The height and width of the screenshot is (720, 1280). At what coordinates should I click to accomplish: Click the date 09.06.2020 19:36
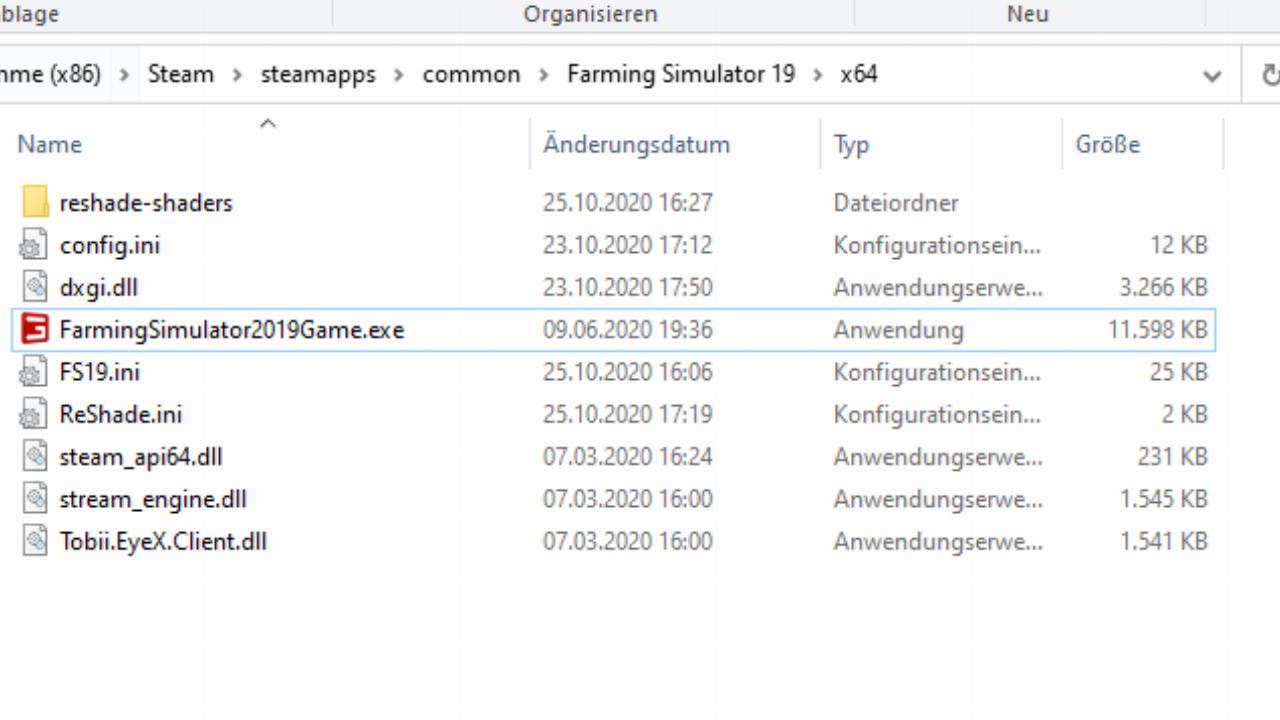[x=628, y=329]
